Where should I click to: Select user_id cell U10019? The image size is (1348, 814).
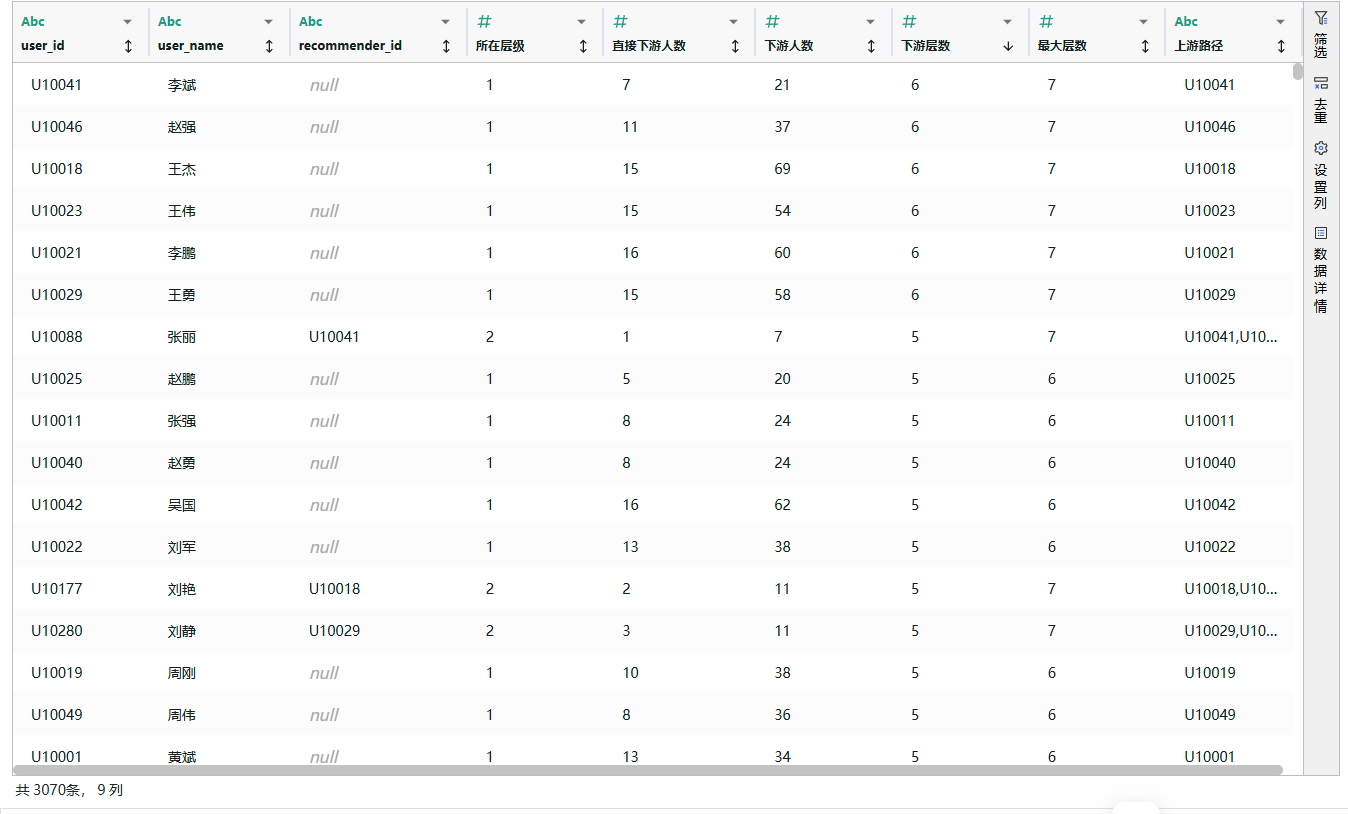coord(56,673)
